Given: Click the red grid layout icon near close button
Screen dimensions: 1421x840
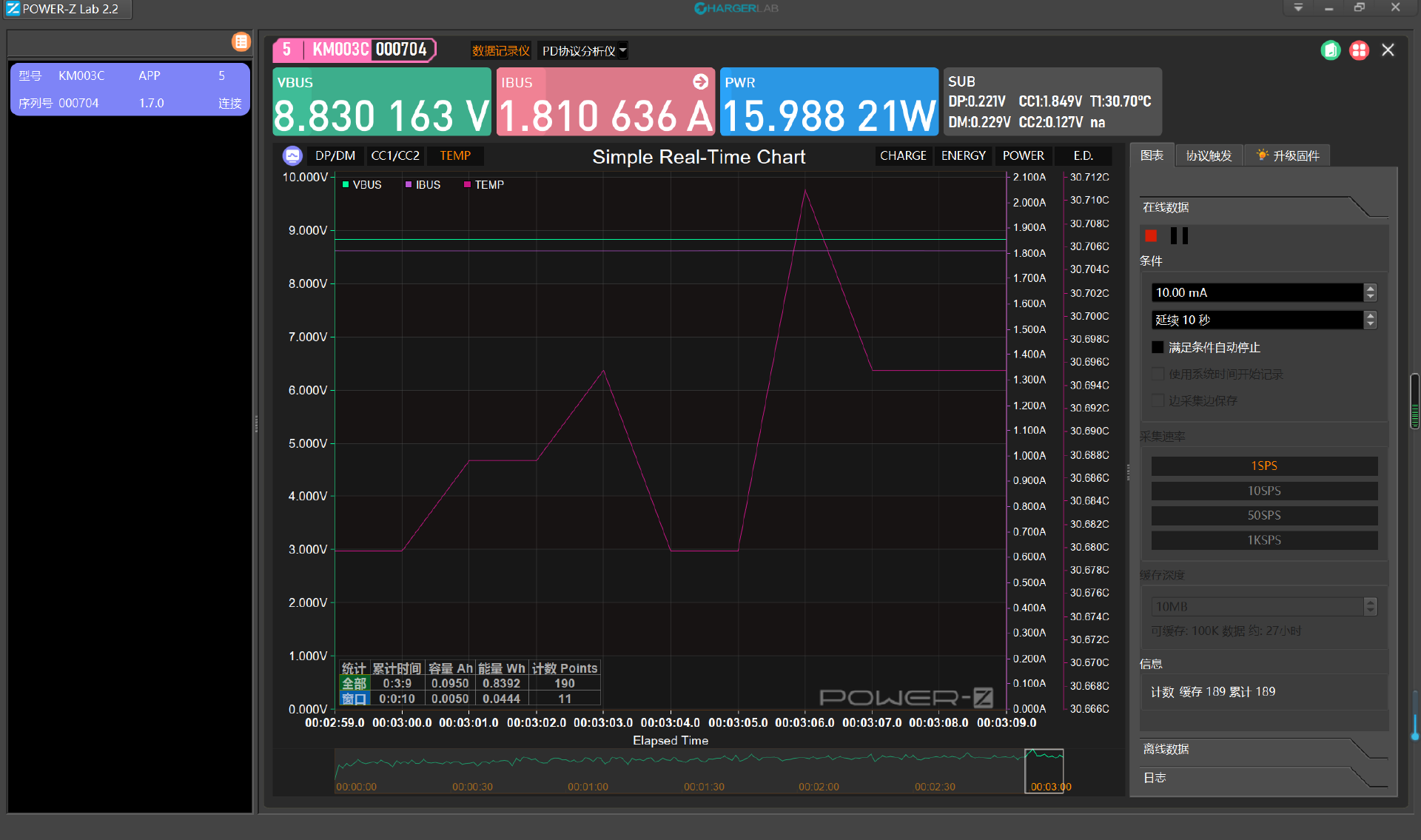Looking at the screenshot, I should point(1359,50).
